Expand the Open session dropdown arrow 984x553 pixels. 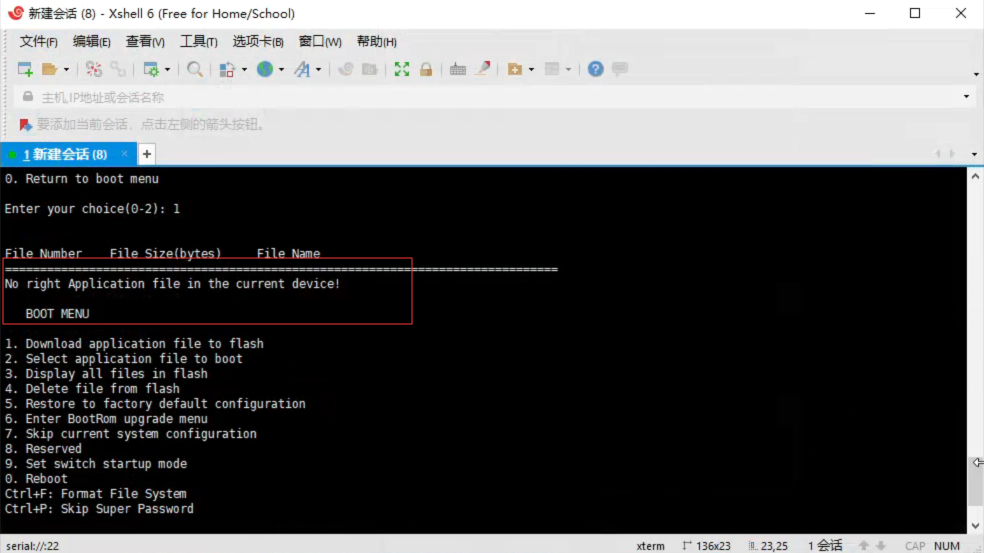pos(66,70)
